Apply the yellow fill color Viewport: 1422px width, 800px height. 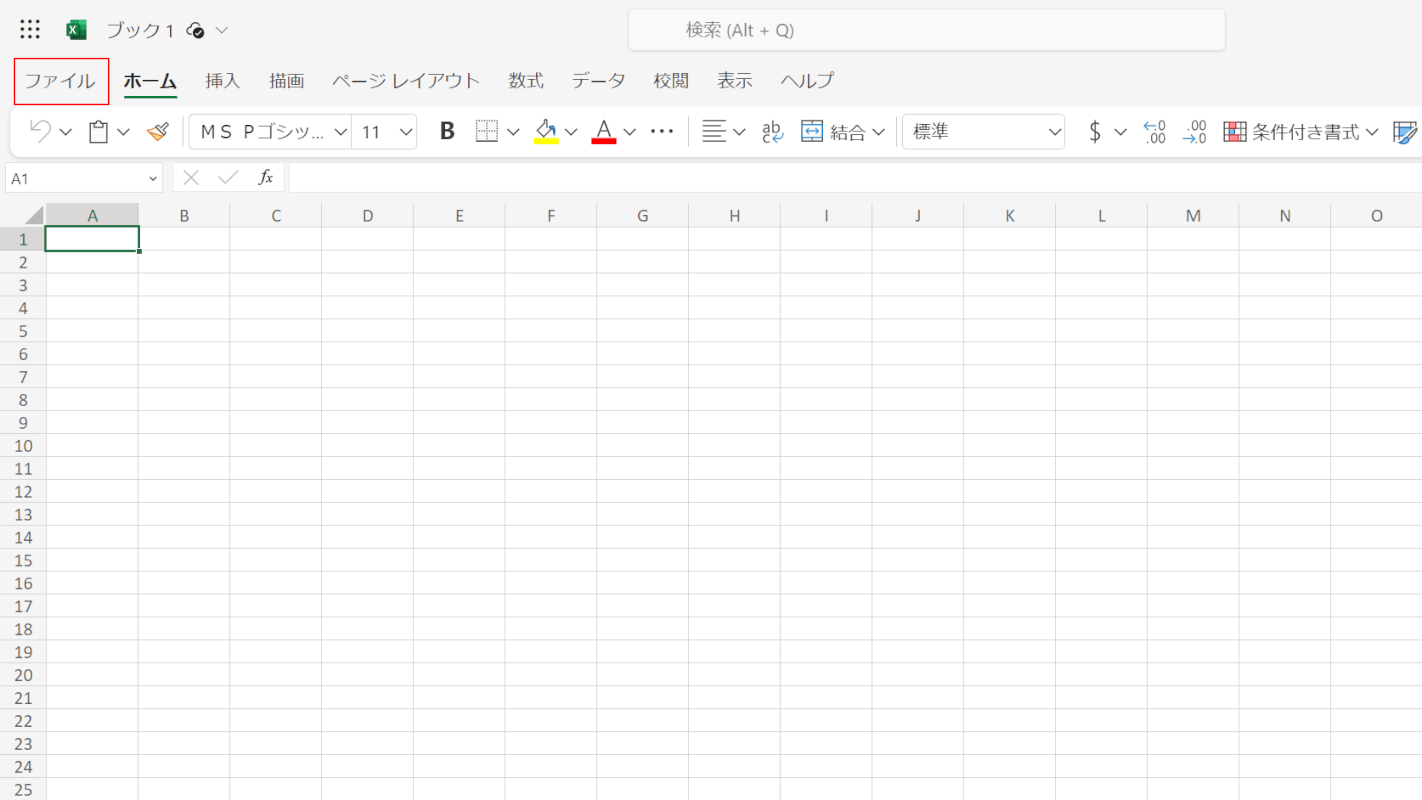(x=546, y=131)
